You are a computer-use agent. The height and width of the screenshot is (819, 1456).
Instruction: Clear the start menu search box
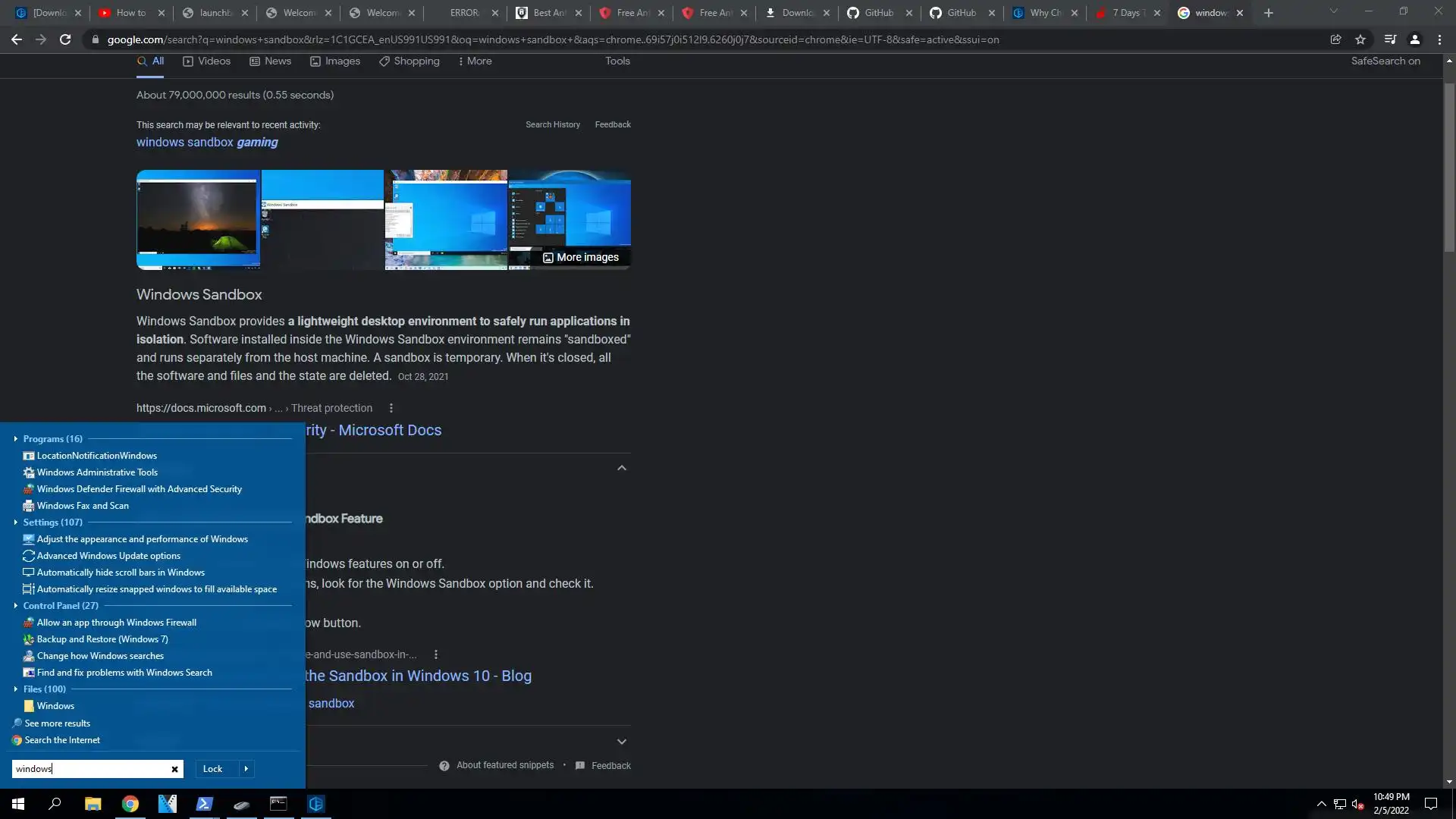(x=174, y=769)
